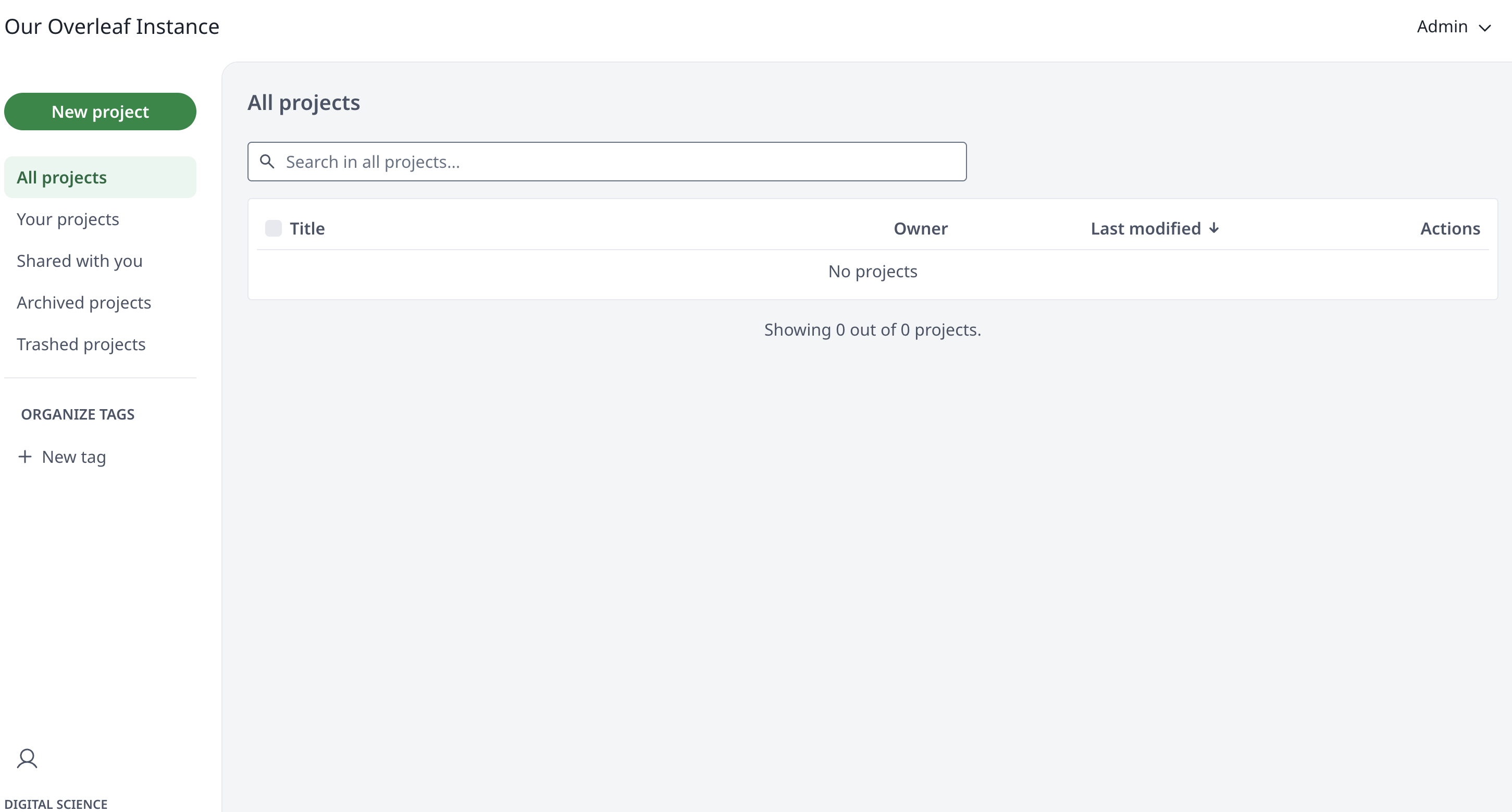Open Trashed projects list

[x=81, y=344]
